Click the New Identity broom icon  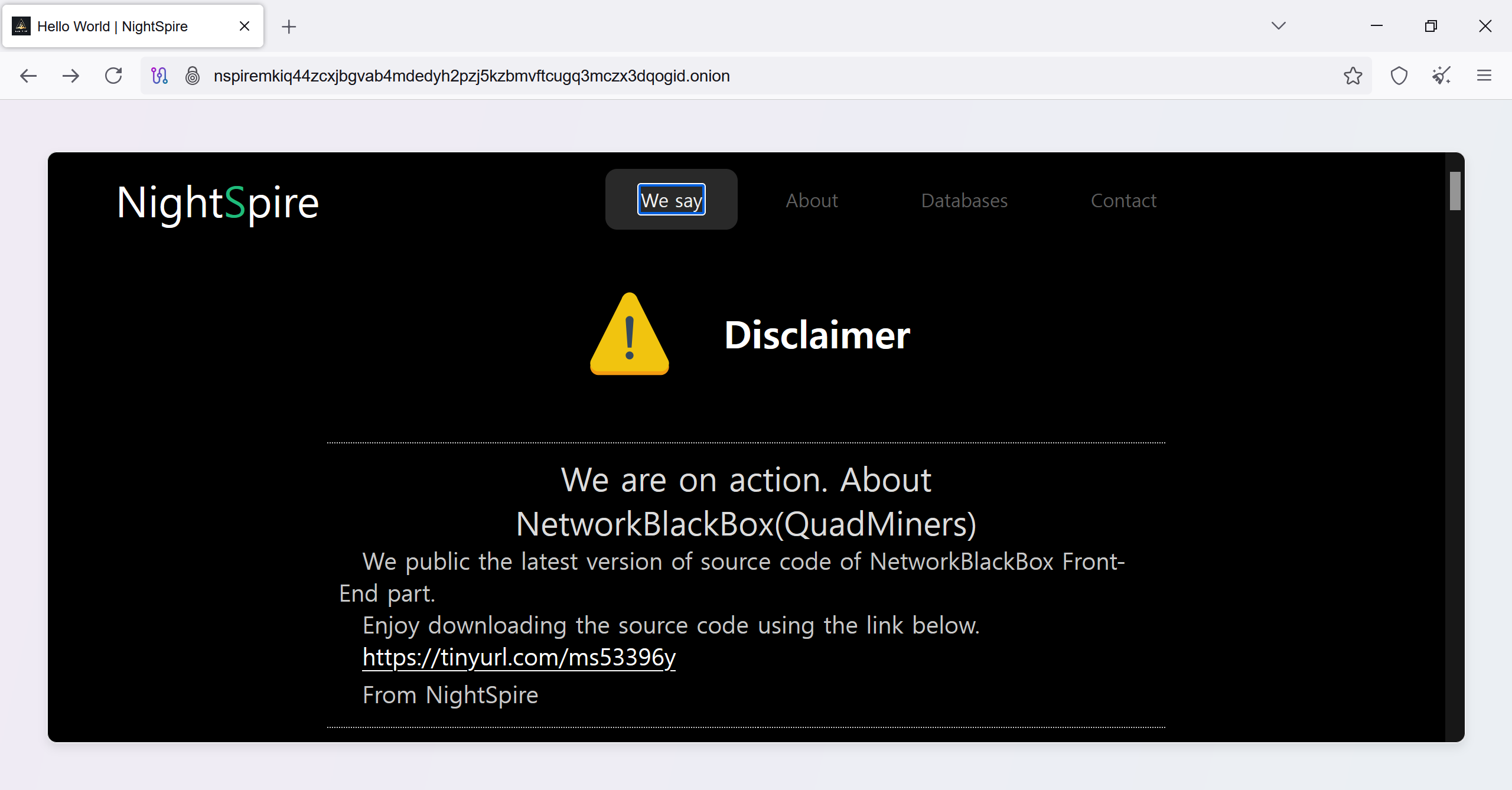[1441, 76]
